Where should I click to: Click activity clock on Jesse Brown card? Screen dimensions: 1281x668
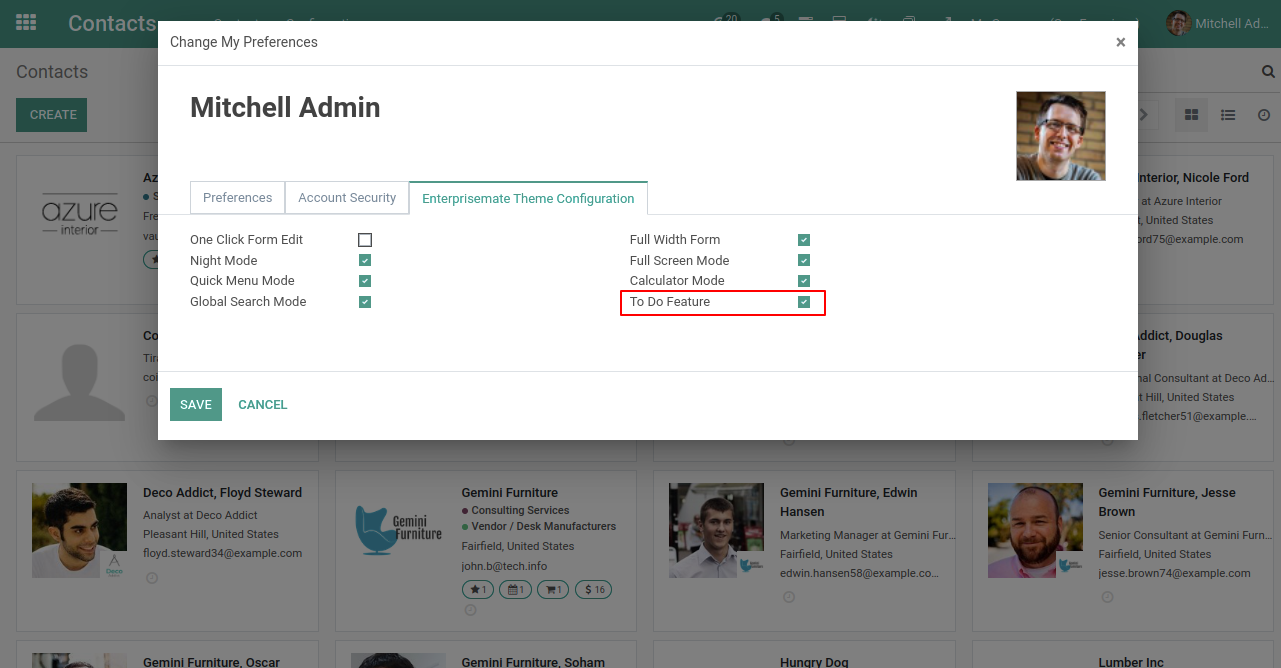pyautogui.click(x=1107, y=597)
